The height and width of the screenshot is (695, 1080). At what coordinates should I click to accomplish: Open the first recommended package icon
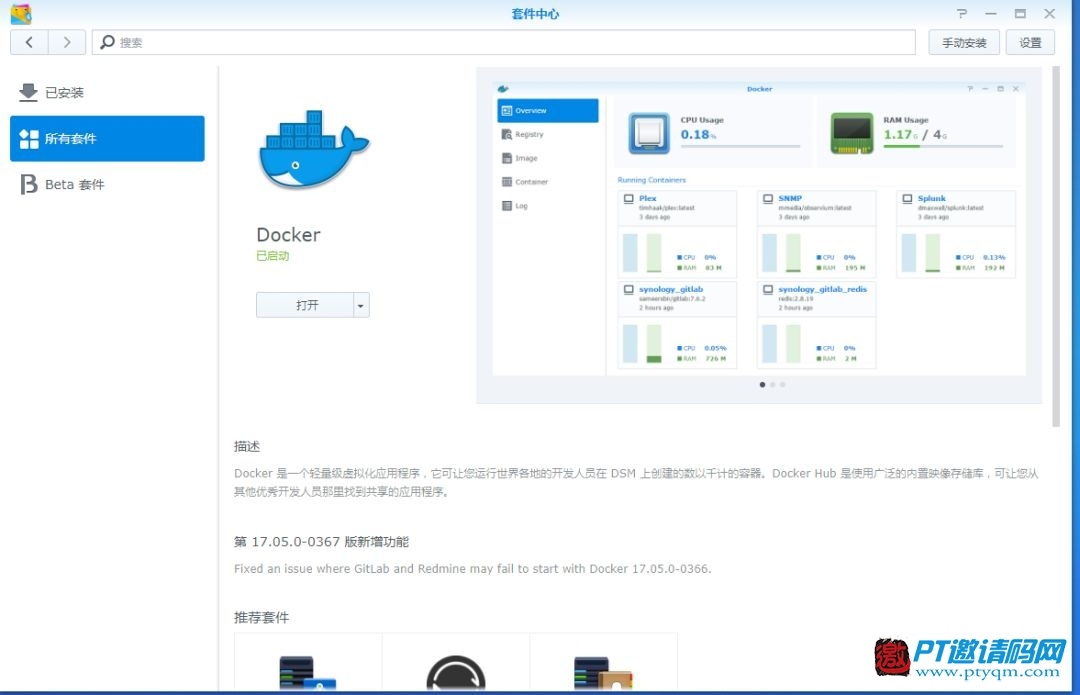[x=308, y=672]
